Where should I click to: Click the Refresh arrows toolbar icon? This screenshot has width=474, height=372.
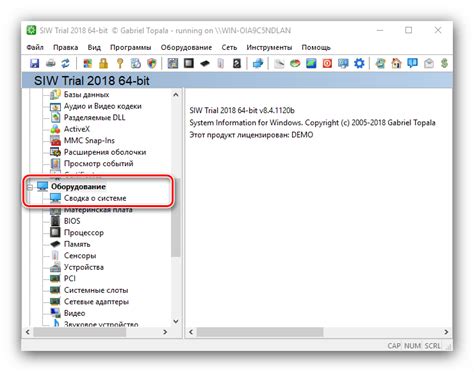(x=66, y=63)
